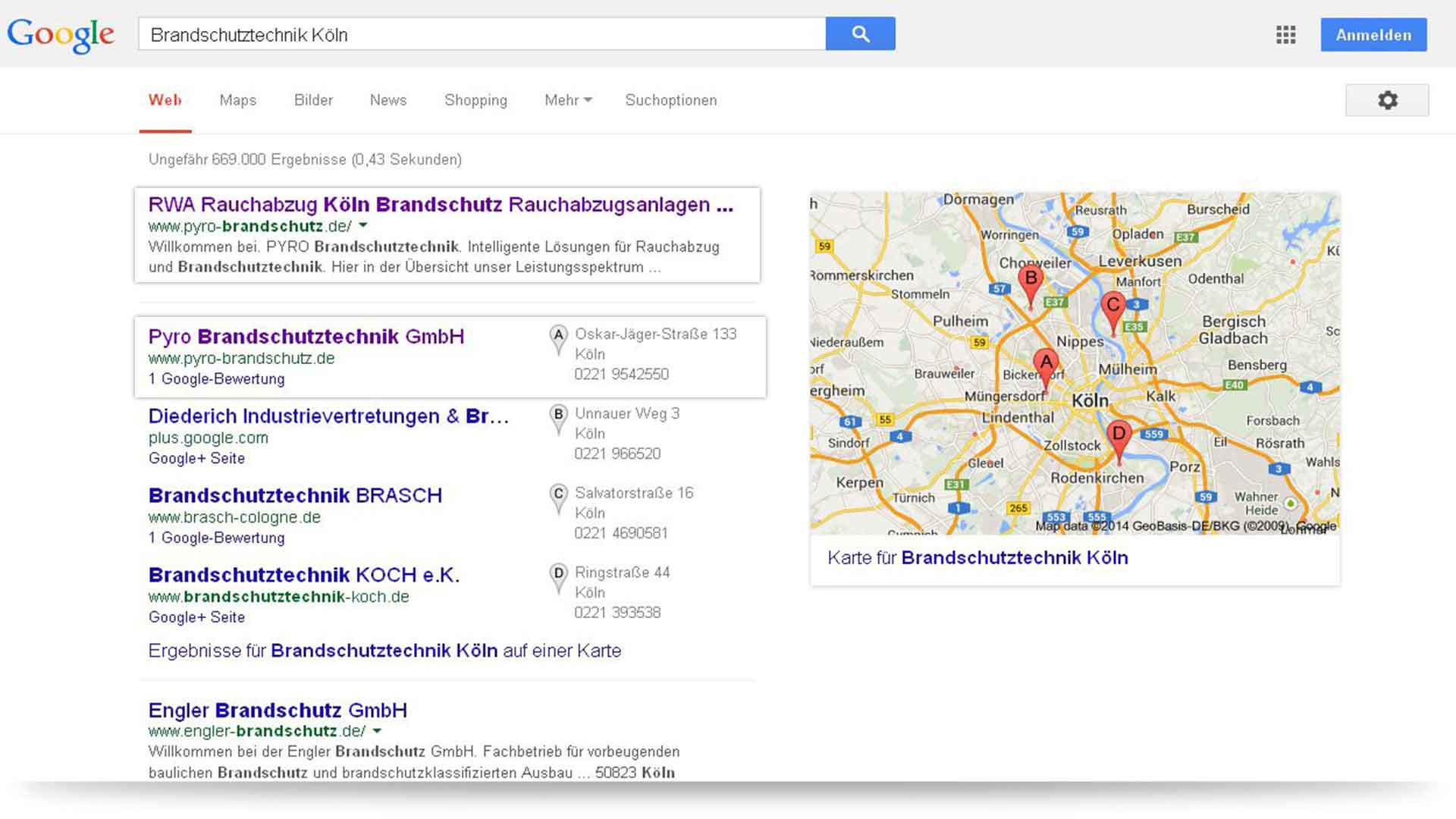1456x819 pixels.
Task: Open Engler Brandschutz GmbH result
Action: (x=278, y=711)
